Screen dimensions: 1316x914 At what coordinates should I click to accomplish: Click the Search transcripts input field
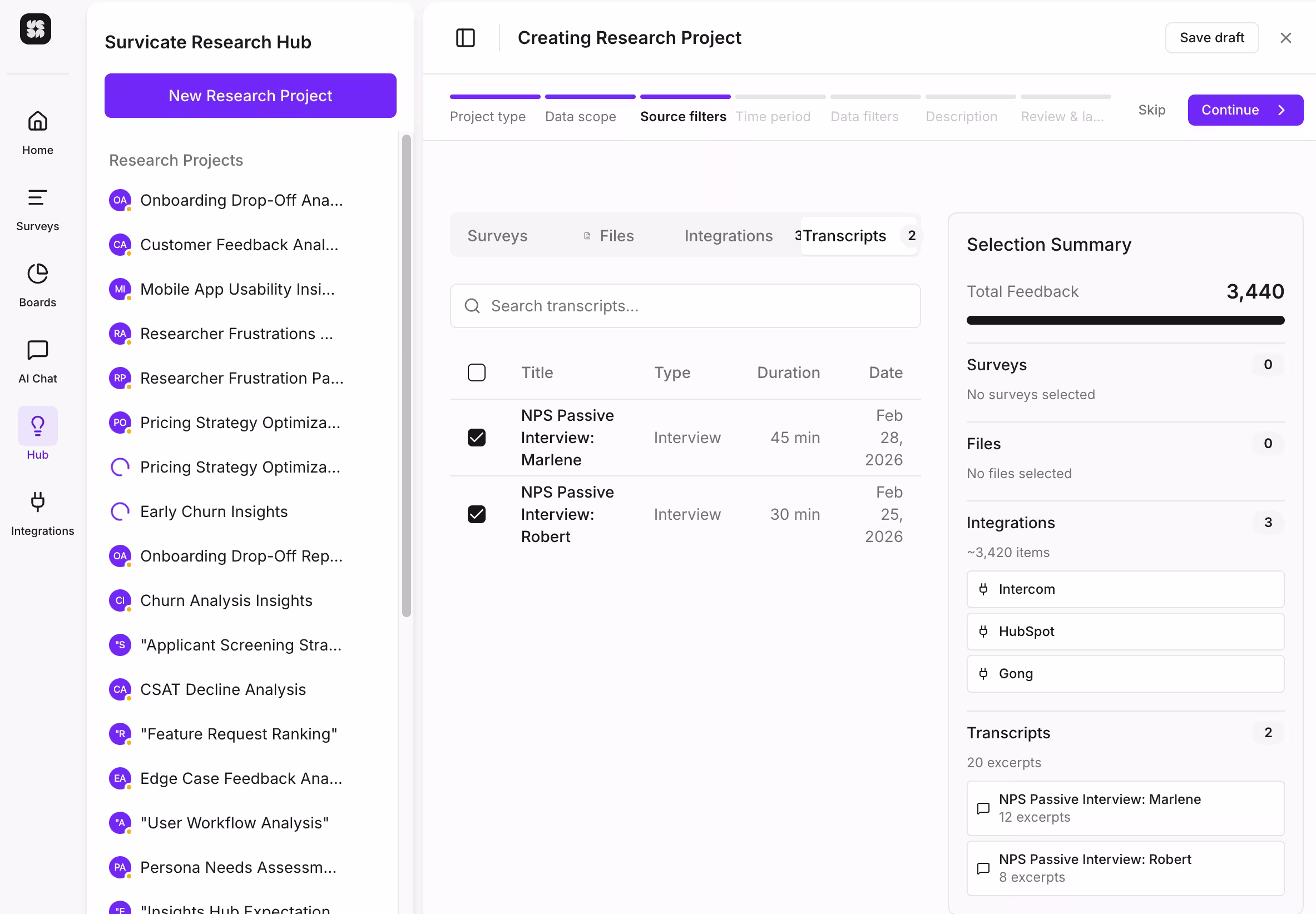coord(685,306)
